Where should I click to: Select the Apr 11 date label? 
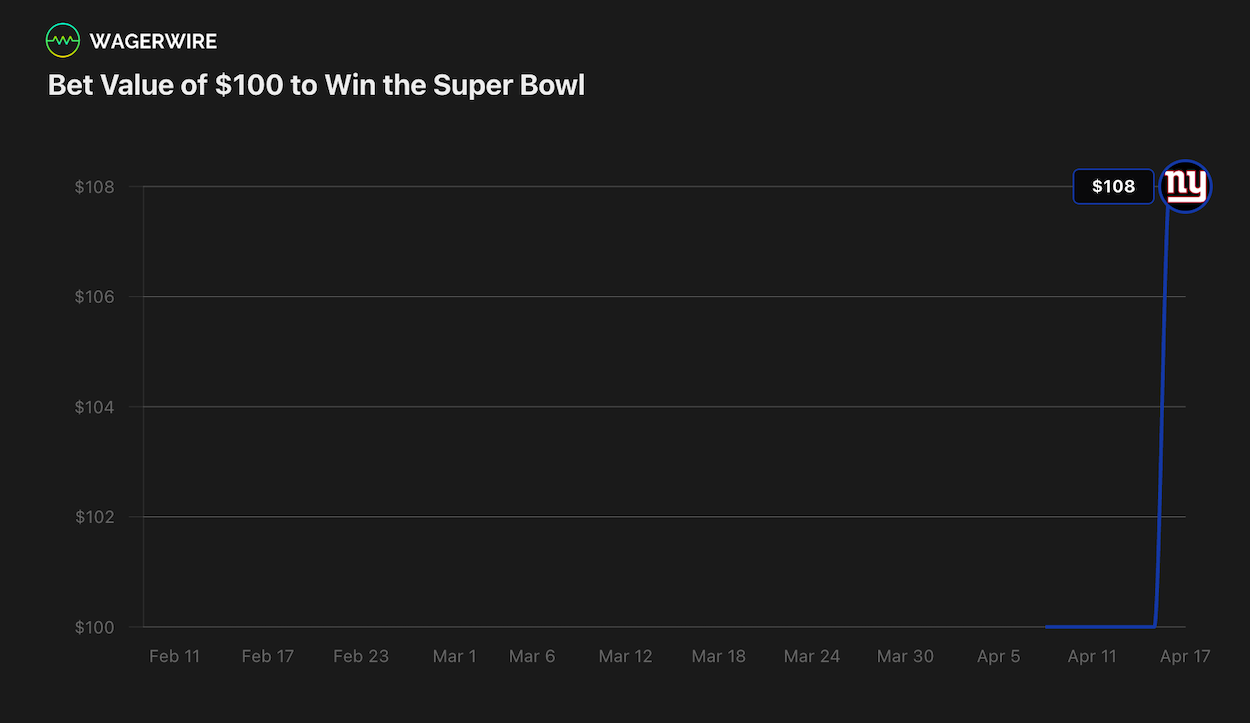tap(1092, 657)
